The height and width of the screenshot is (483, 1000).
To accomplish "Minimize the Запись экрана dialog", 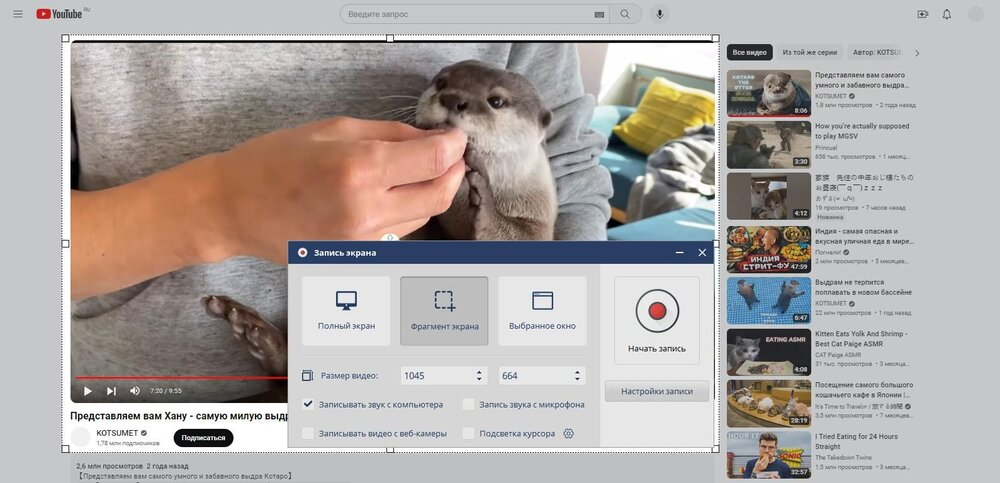I will (680, 253).
